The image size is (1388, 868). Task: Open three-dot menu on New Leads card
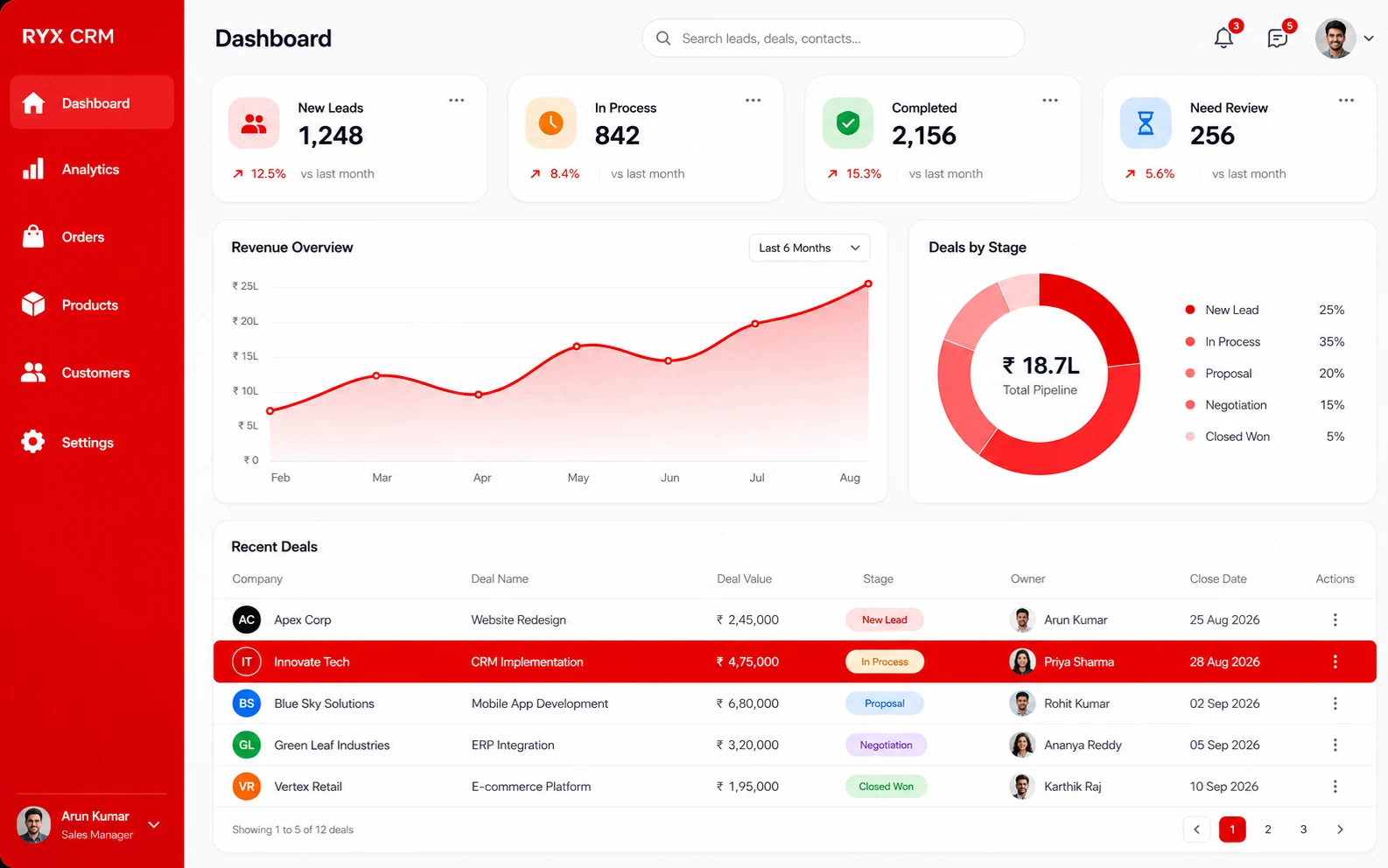(x=457, y=101)
